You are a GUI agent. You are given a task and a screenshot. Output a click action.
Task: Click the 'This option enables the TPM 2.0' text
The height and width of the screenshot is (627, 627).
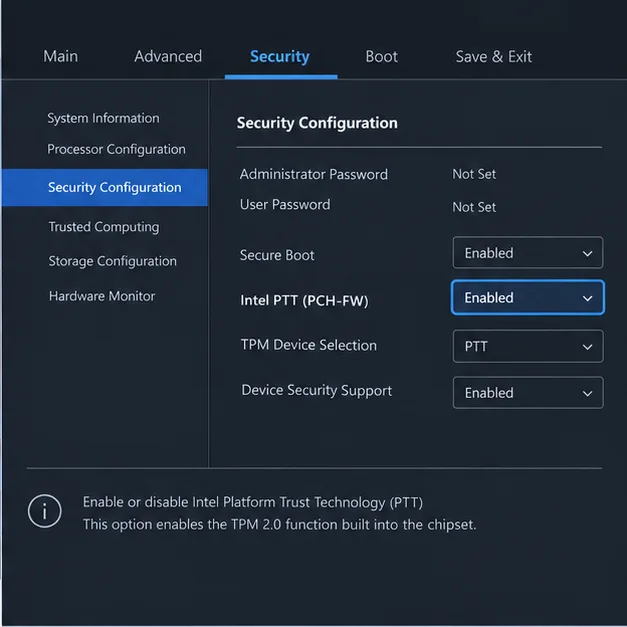(280, 525)
